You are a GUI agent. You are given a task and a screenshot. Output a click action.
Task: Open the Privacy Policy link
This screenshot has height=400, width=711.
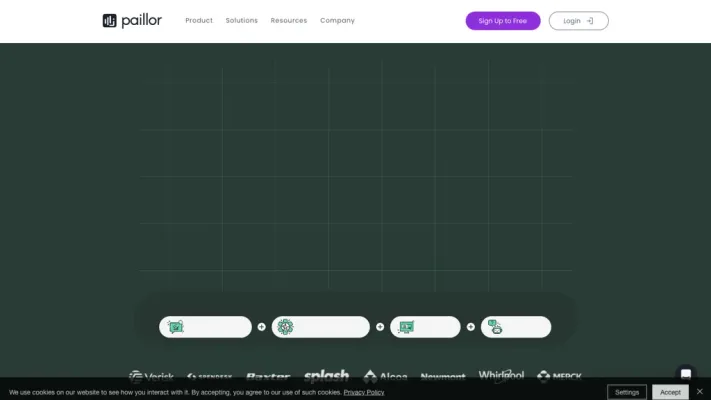[x=363, y=393]
